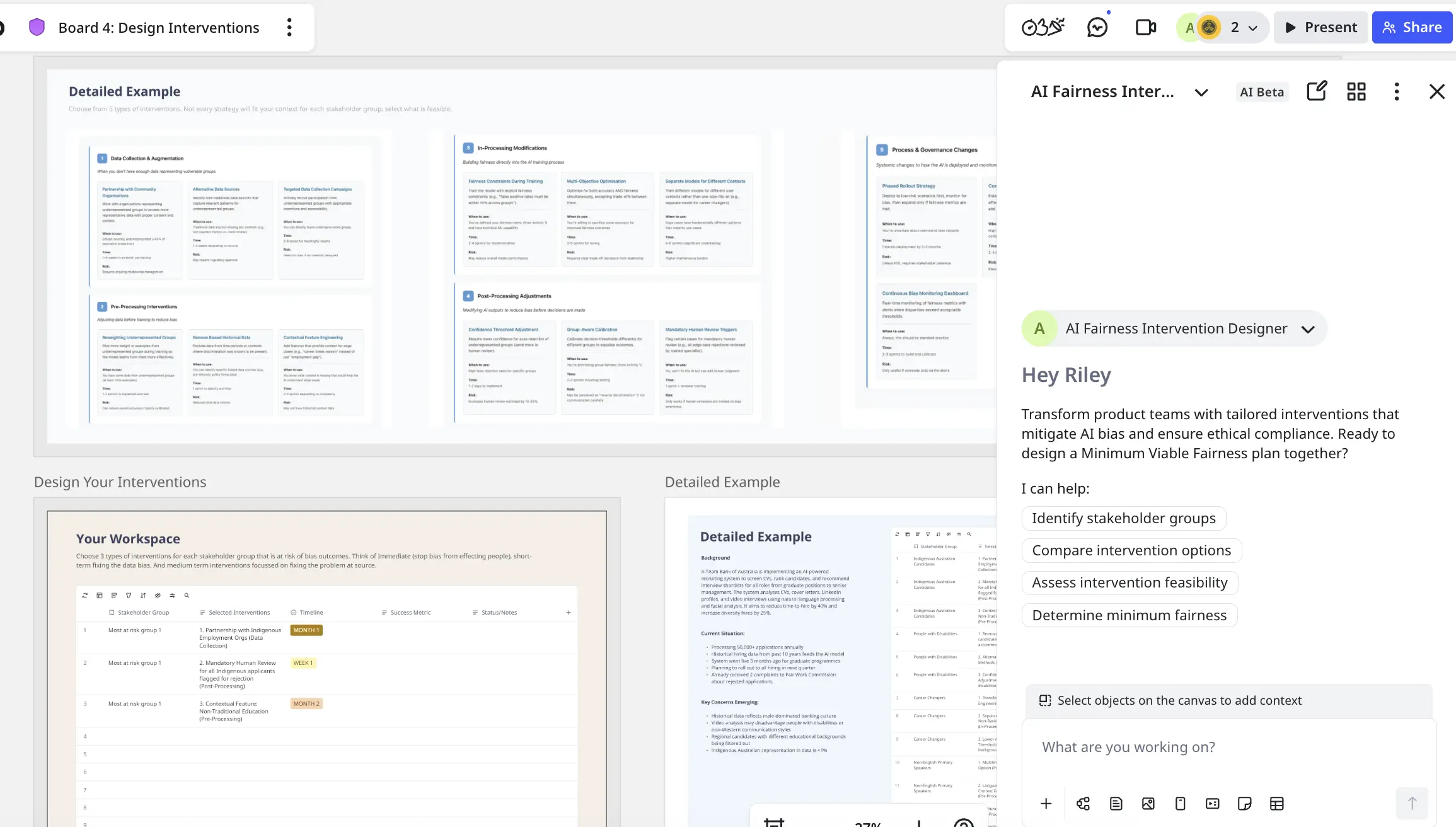Viewport: 1456px width, 827px height.
Task: Click the Share button
Action: pyautogui.click(x=1412, y=27)
